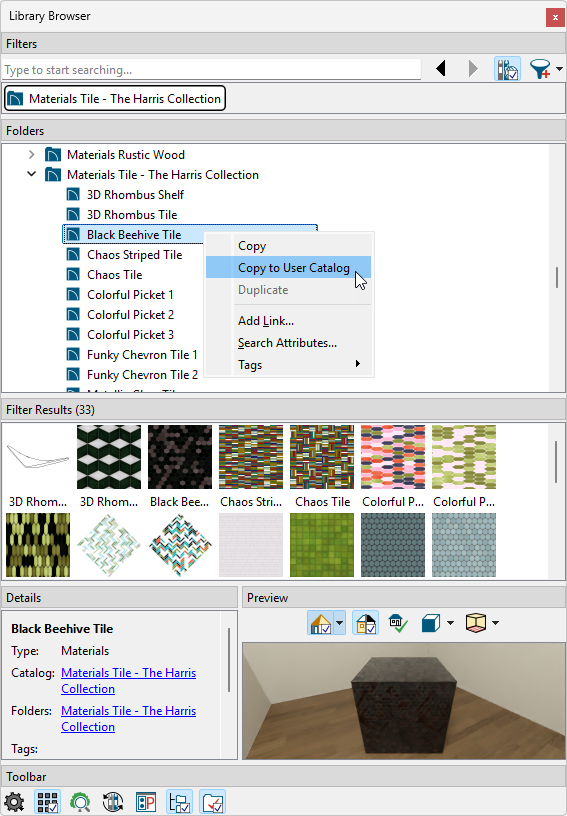Select Colorful Picket 1 in the tree
This screenshot has height=816, width=567.
pyautogui.click(x=130, y=295)
